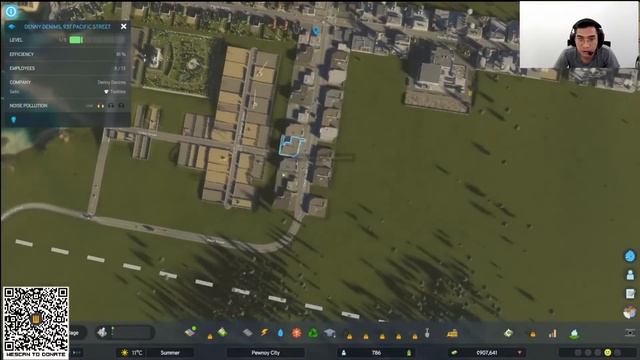Click the streamer webcam overlay
Screen dimensions: 640x360
click(x=579, y=35)
